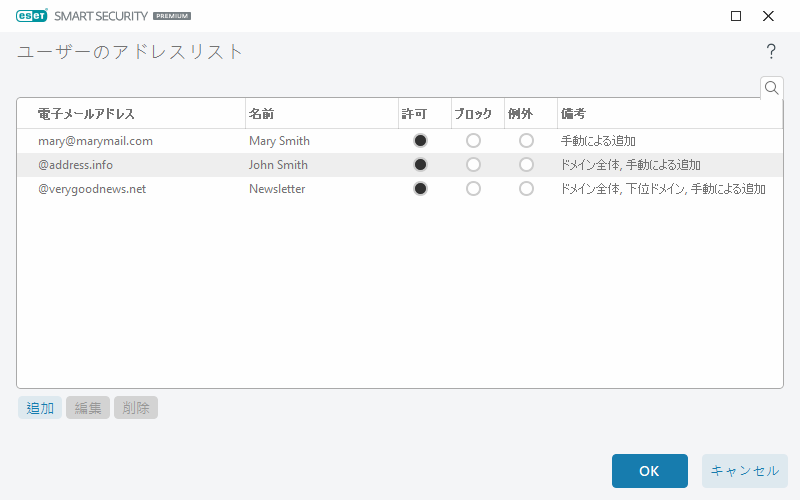The height and width of the screenshot is (500, 800).
Task: Click the 備考 column header
Action: coord(573,114)
